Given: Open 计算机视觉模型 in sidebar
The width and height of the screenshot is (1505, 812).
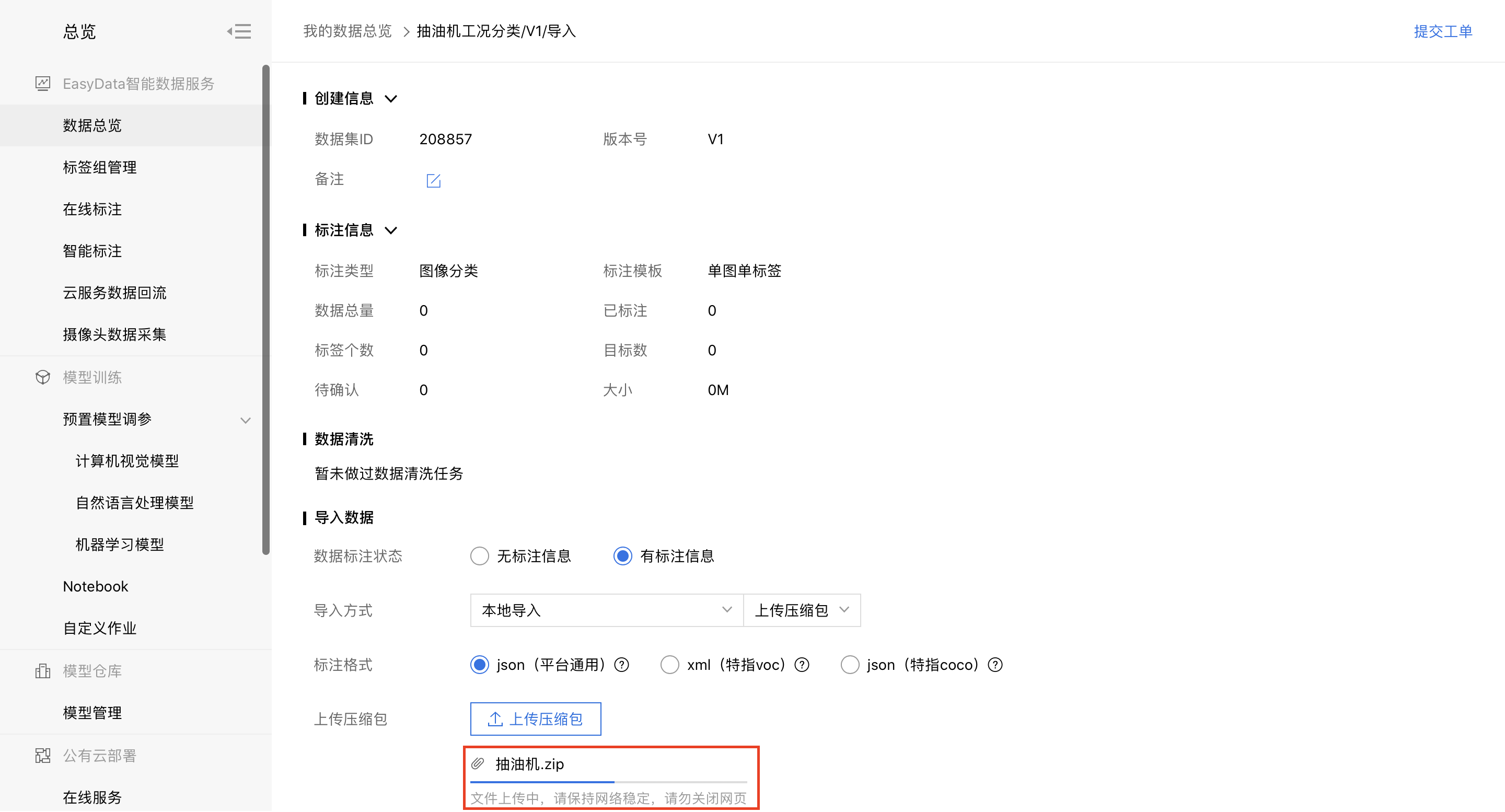Looking at the screenshot, I should pyautogui.click(x=127, y=461).
